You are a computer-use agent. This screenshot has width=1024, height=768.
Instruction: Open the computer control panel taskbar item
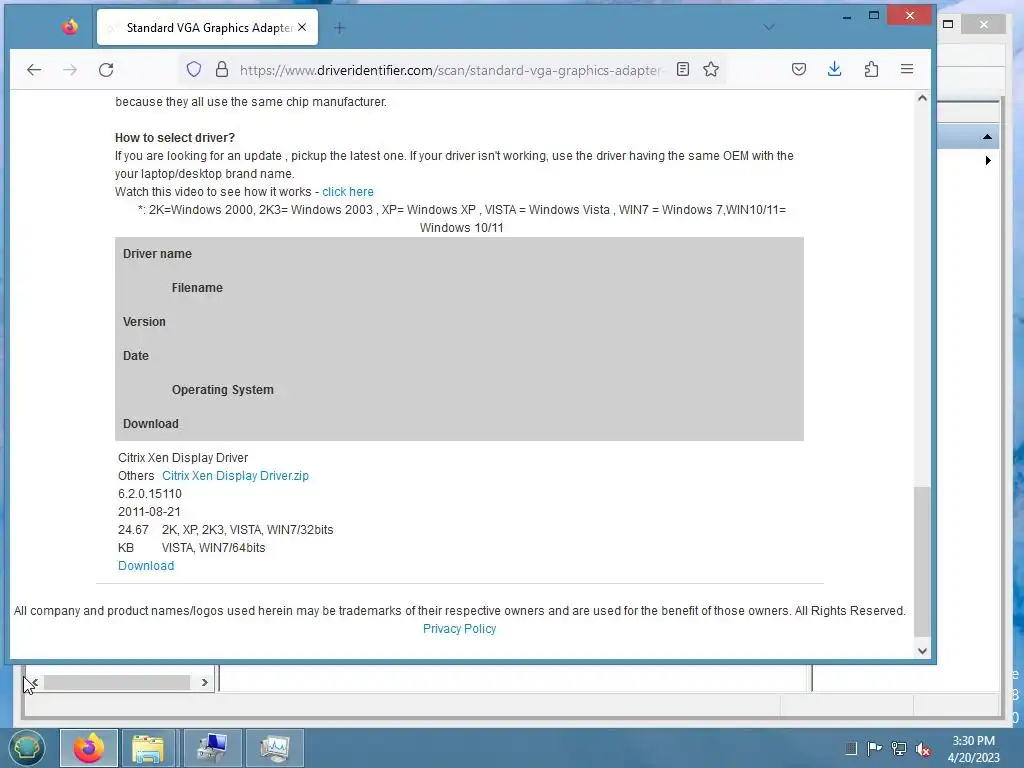213,748
